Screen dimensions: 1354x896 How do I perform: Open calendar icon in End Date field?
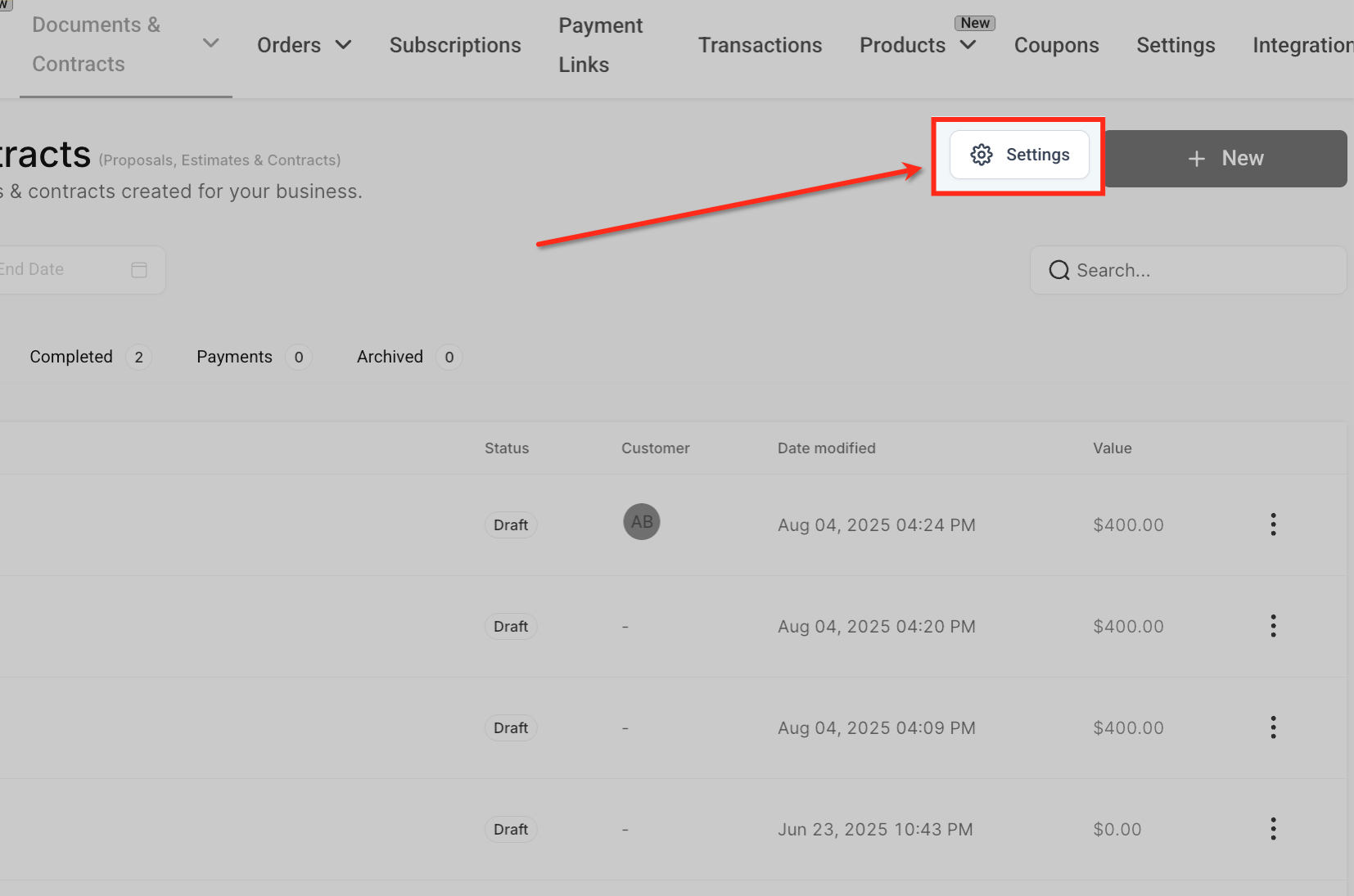[x=139, y=269]
